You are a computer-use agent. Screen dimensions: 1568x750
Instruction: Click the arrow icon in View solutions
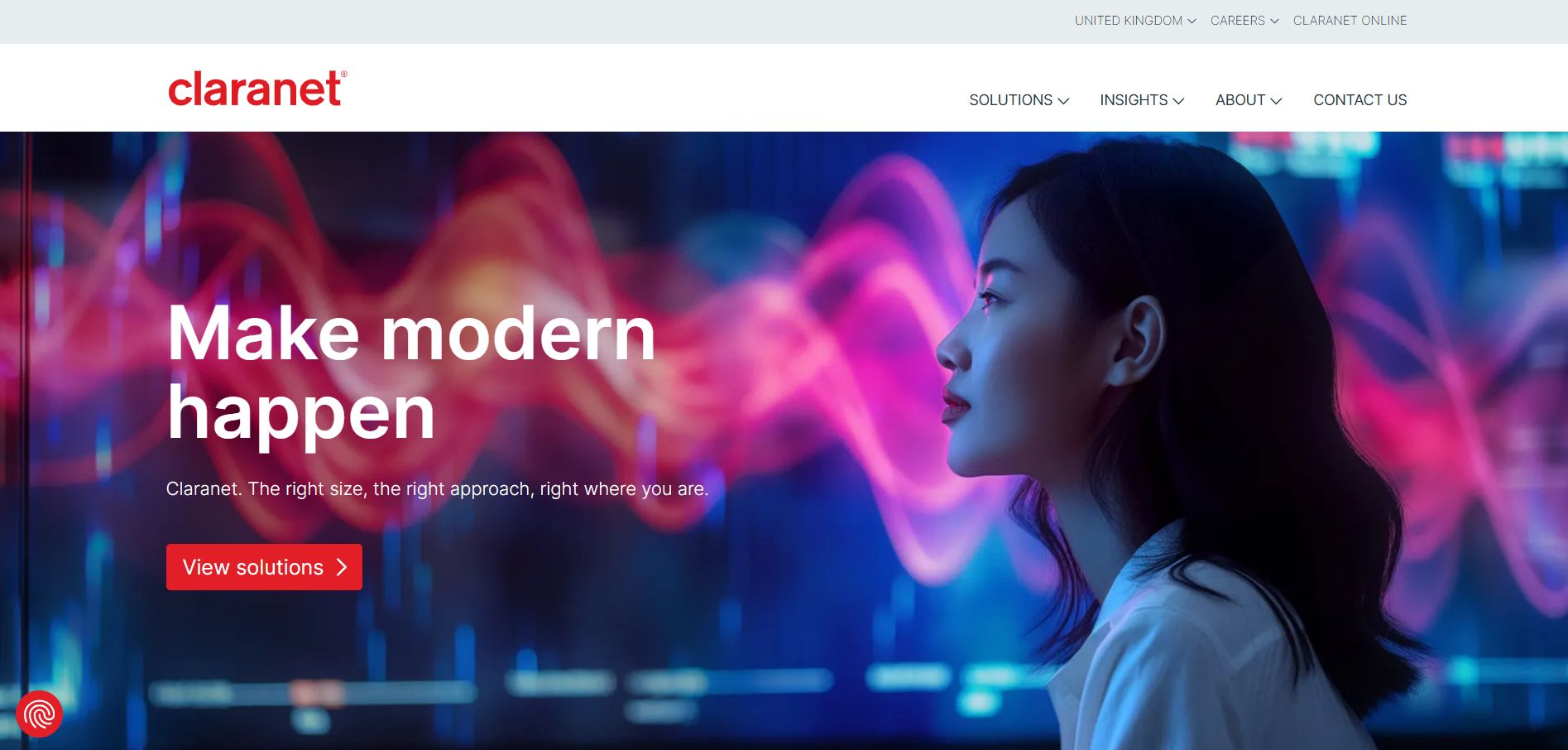point(342,567)
